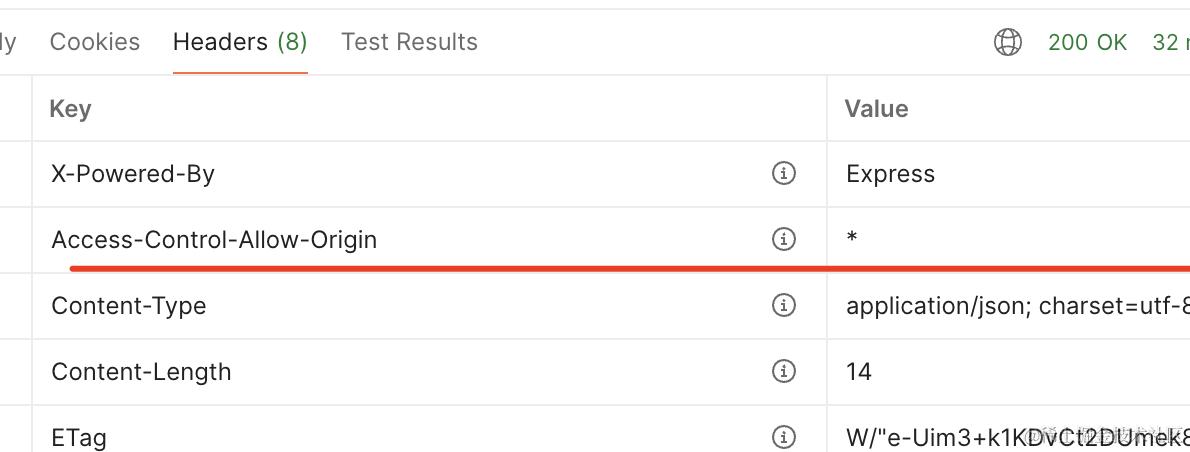Click the globe network icon
Image resolution: width=1190 pixels, height=452 pixels.
click(1007, 42)
